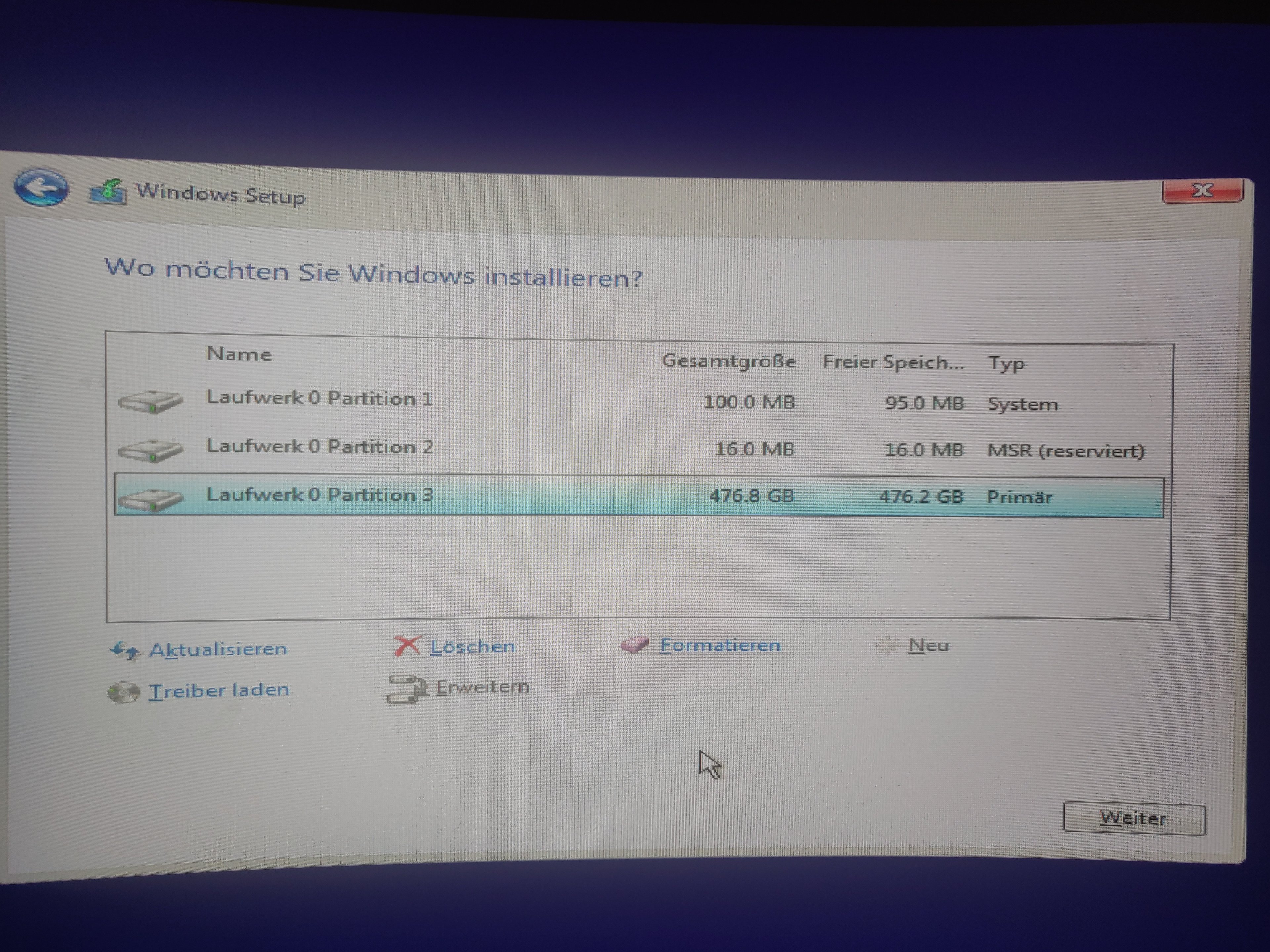Select Laufwerk 0 Partition 2 row
The height and width of the screenshot is (952, 1270).
320,447
